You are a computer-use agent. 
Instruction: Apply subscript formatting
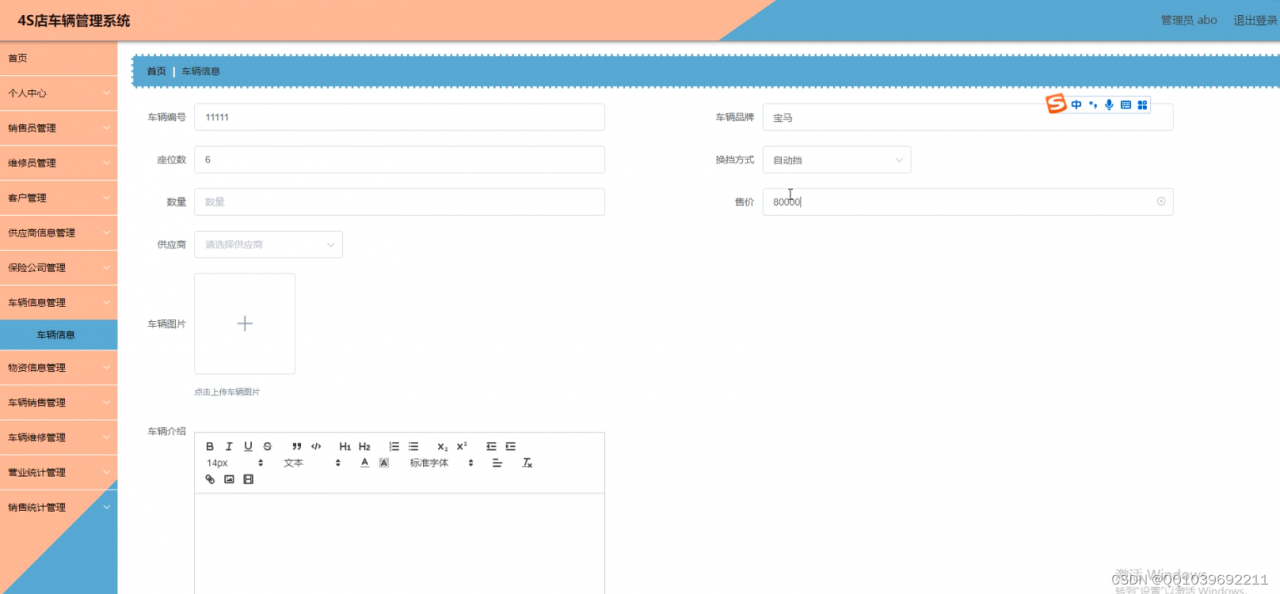click(x=443, y=446)
